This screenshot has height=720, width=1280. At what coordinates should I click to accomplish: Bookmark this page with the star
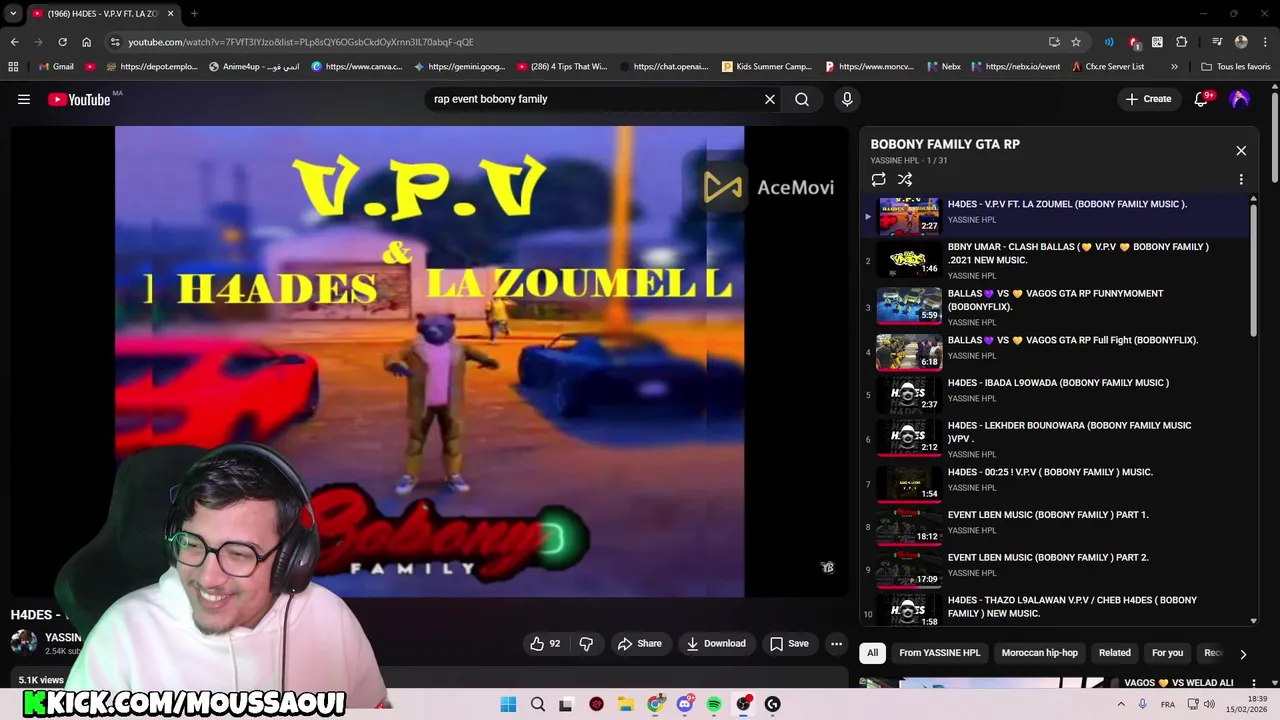click(x=1076, y=42)
